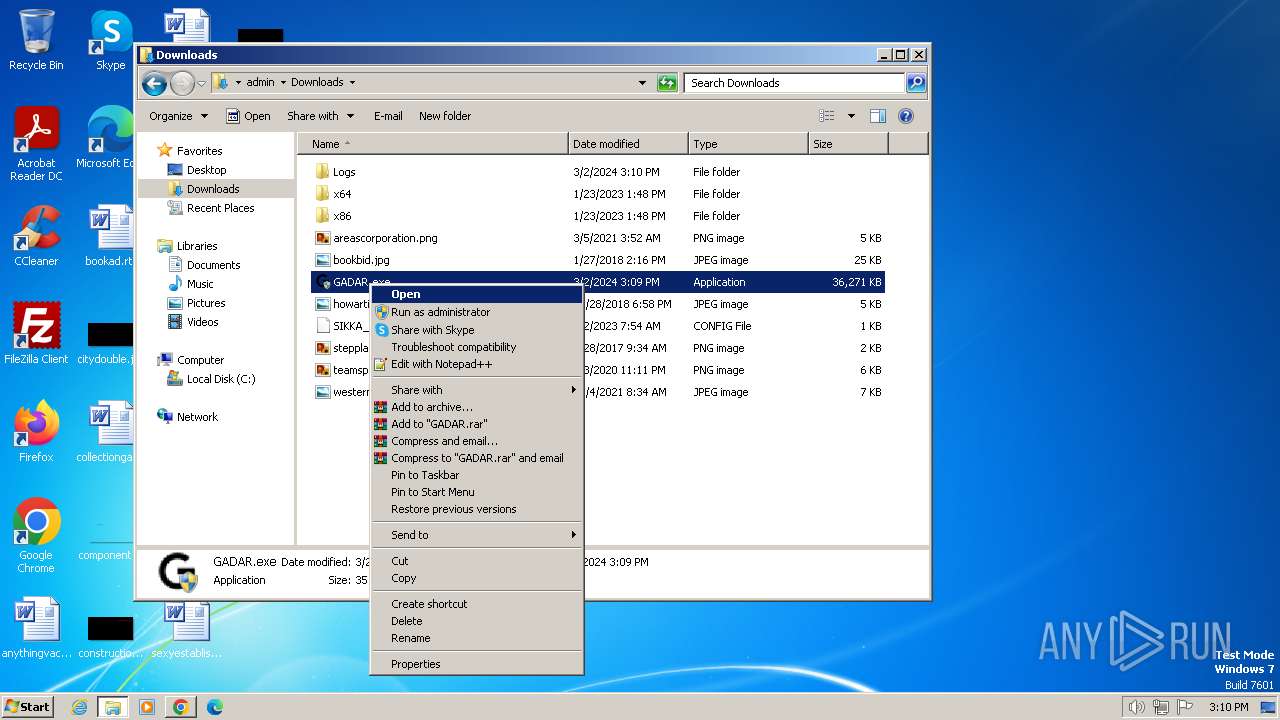Expand Share with submenu in context menu

pos(476,390)
